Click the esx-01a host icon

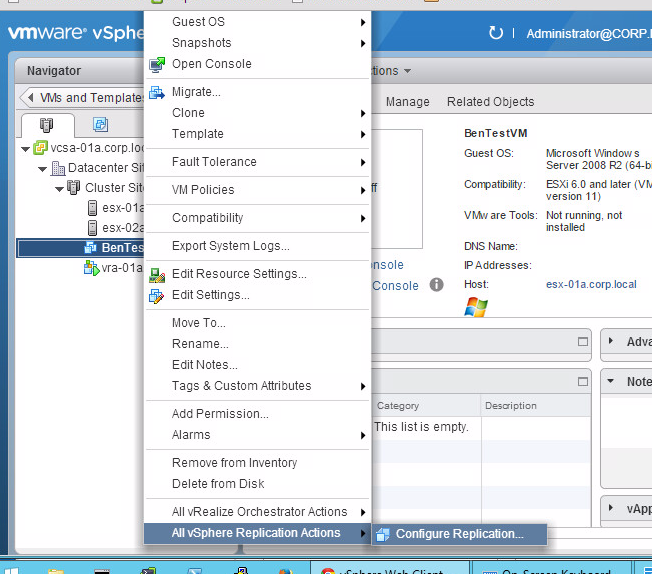(92, 208)
